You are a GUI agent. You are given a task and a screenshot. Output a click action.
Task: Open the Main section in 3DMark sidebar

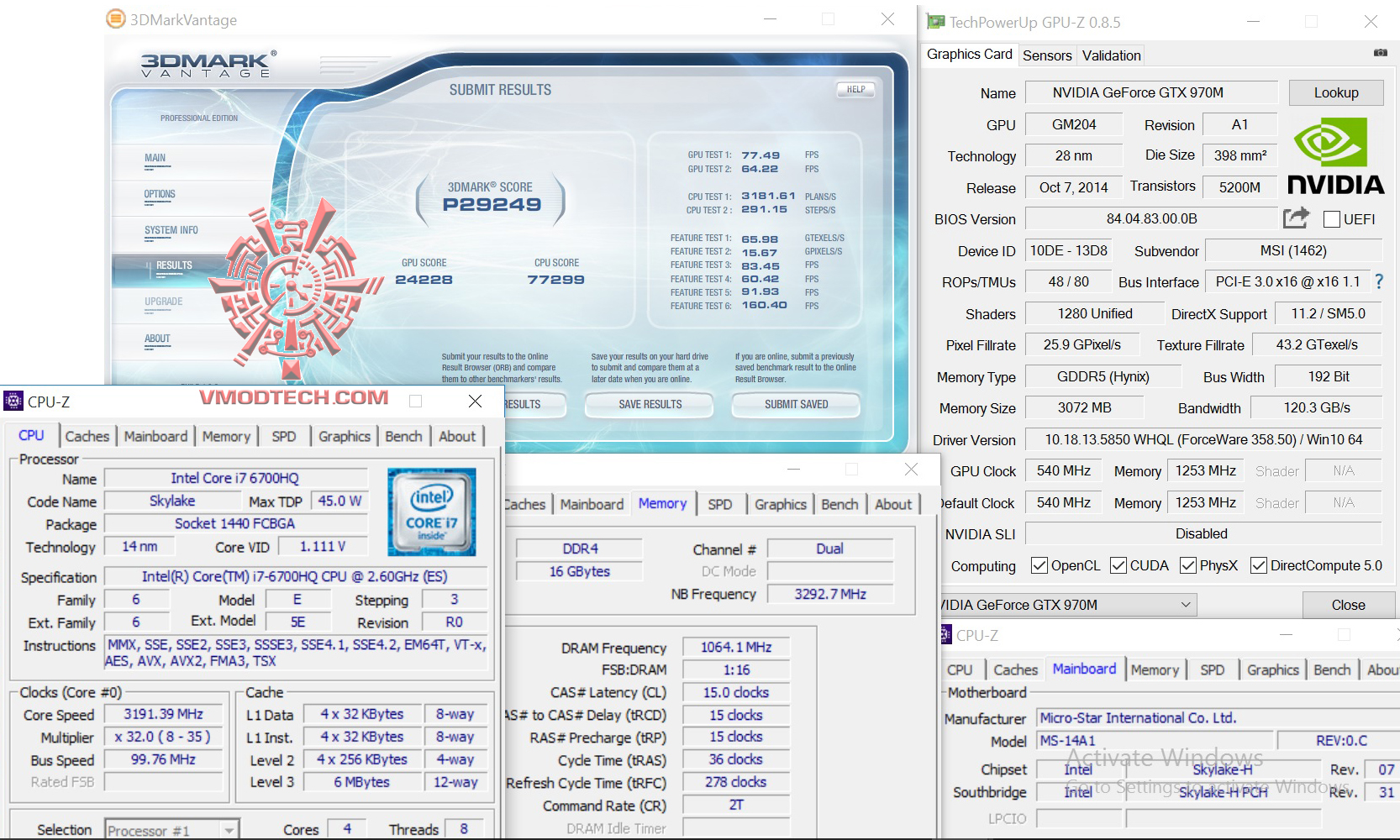coord(155,158)
